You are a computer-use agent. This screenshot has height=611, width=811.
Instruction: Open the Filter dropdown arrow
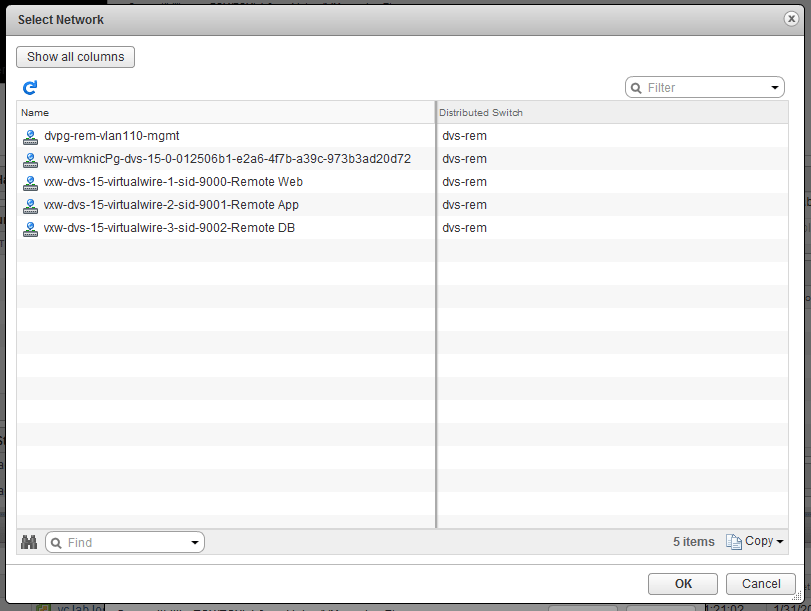775,88
